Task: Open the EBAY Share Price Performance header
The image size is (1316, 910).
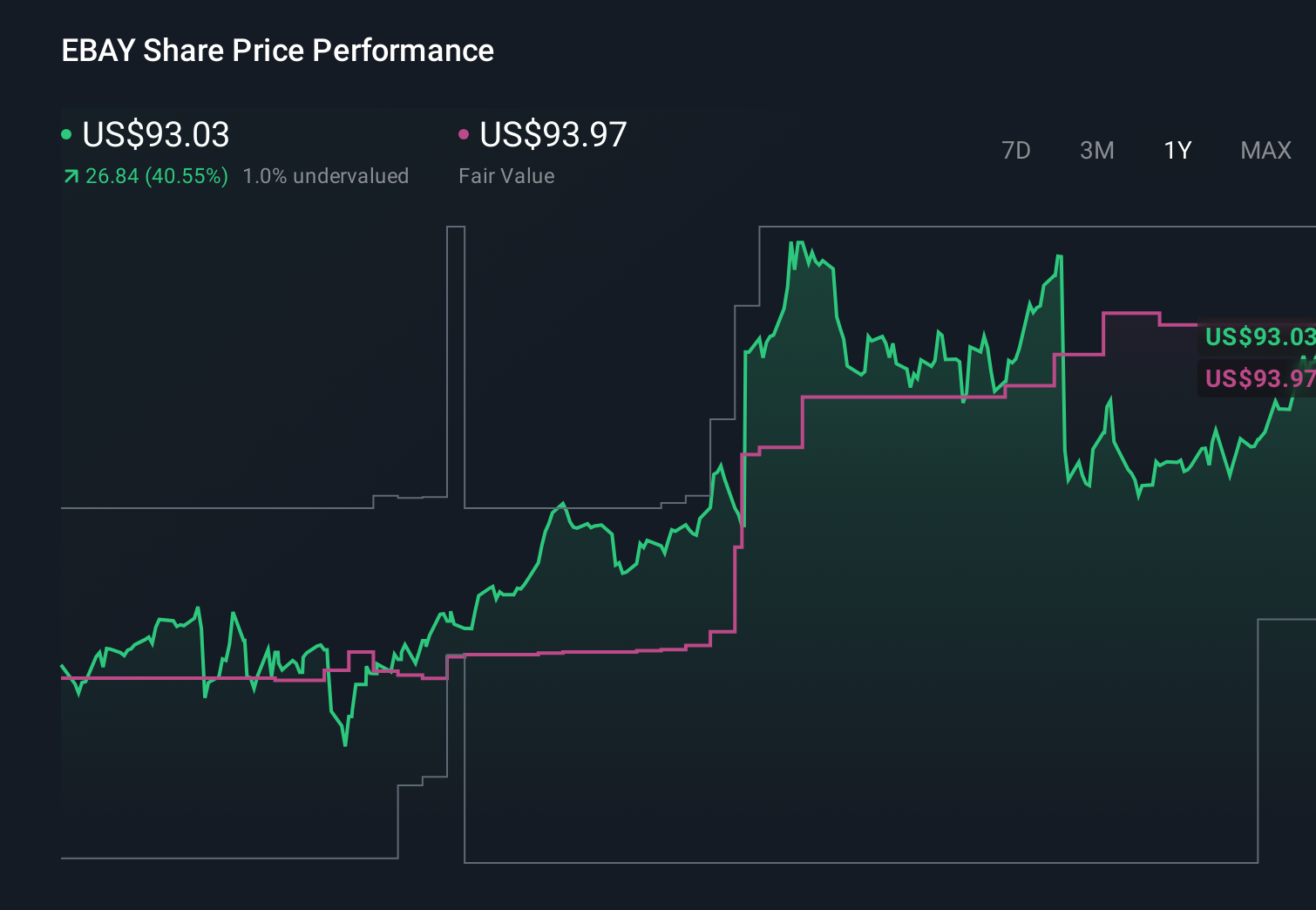Action: (x=277, y=51)
